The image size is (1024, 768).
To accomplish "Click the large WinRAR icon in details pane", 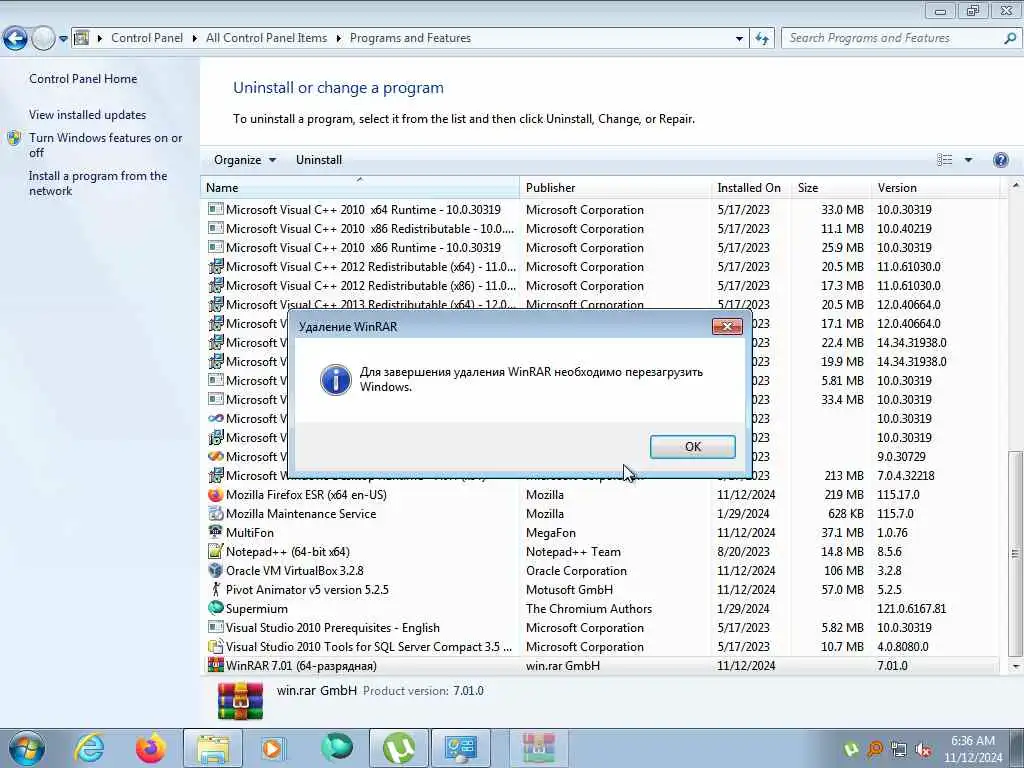I will coord(240,701).
